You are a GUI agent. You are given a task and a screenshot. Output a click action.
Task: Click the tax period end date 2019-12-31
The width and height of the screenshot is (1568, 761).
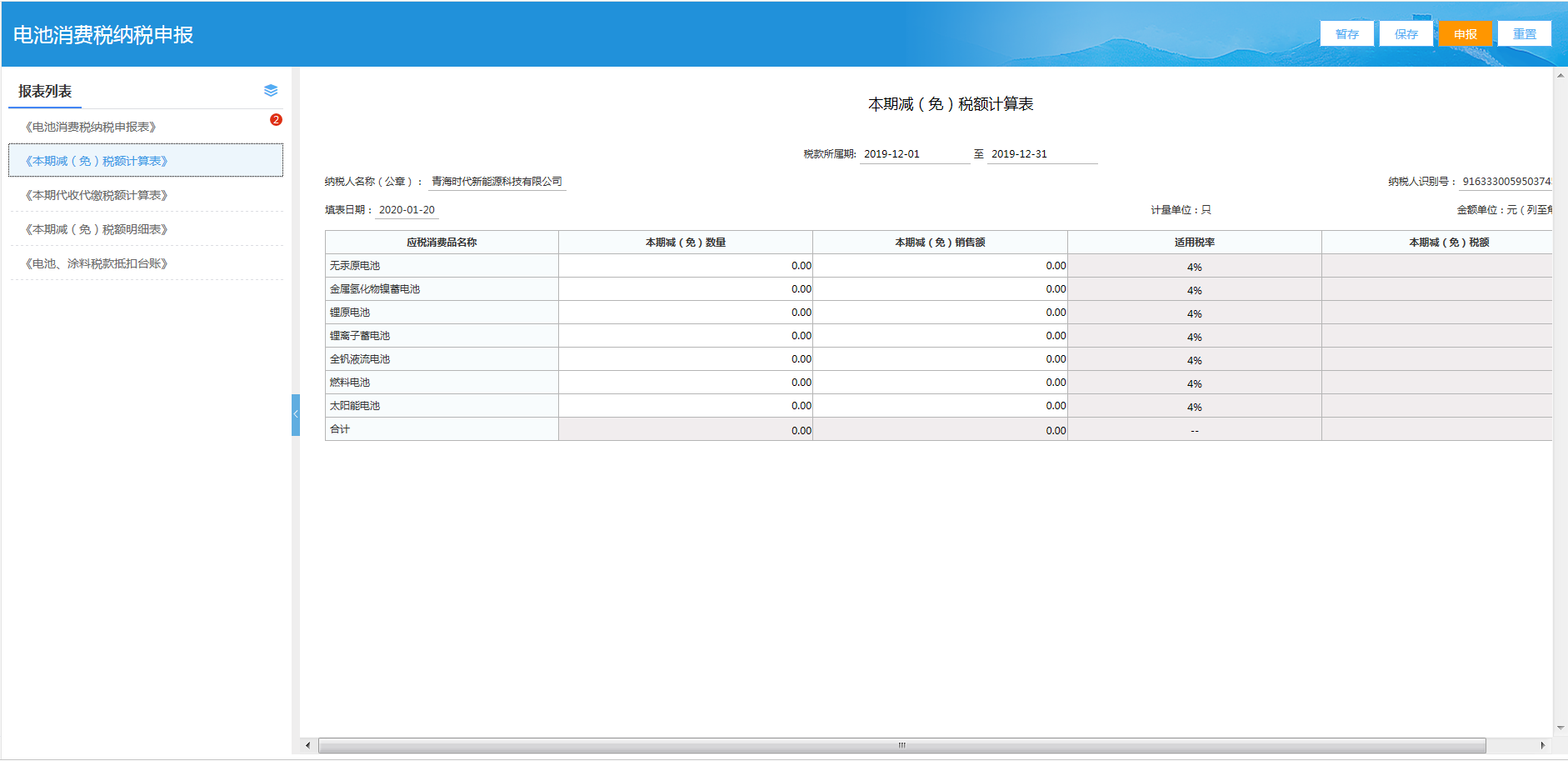[1041, 154]
